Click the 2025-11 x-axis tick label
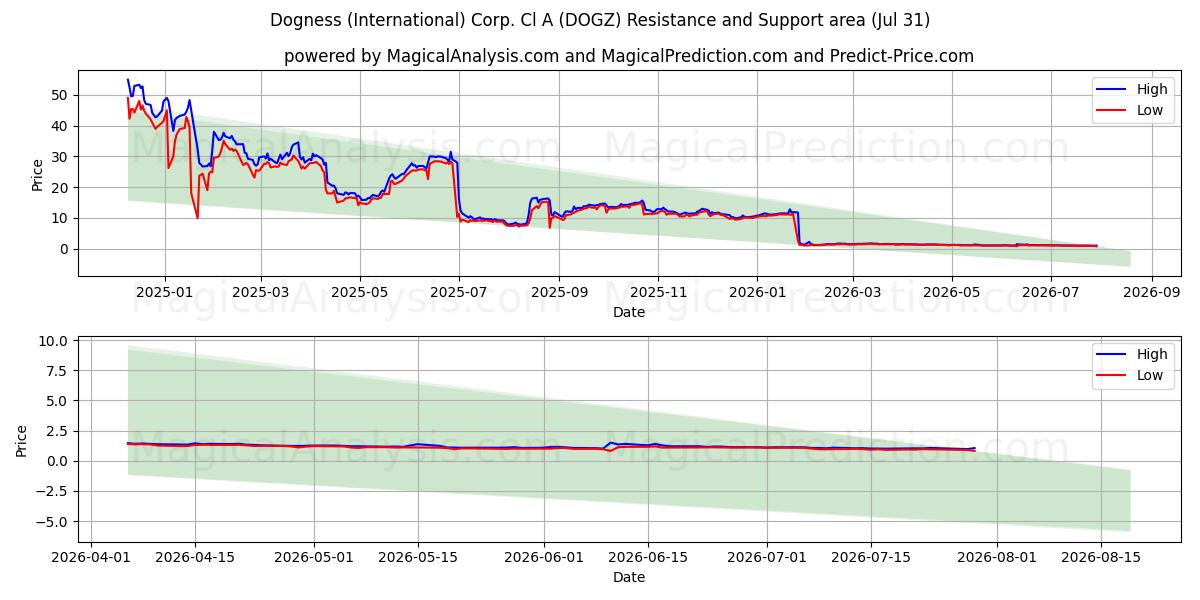This screenshot has width=1200, height=600. pos(658,292)
